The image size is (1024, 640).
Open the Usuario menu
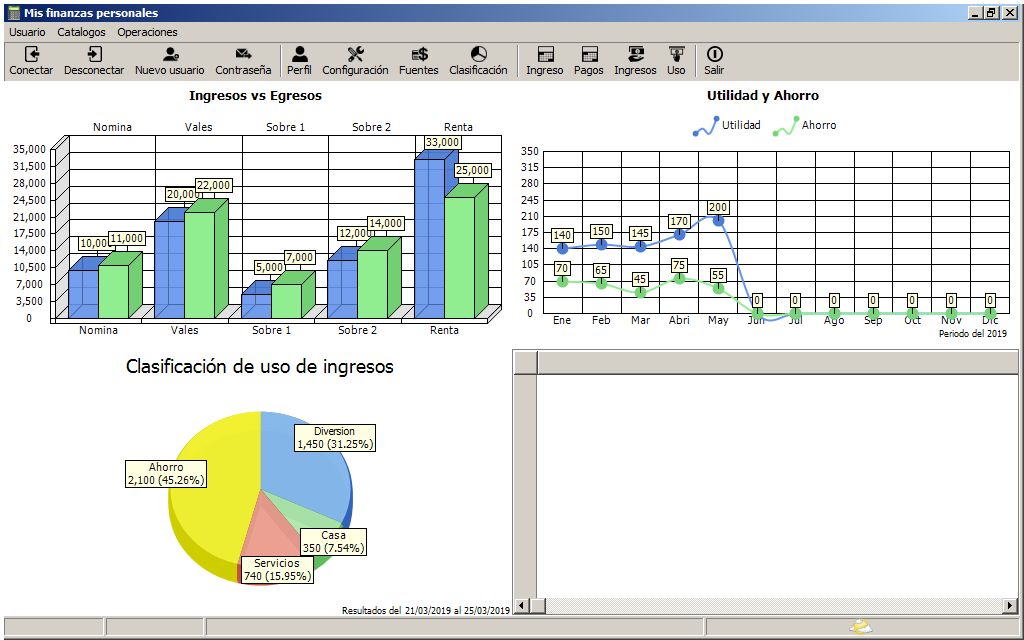(x=27, y=32)
